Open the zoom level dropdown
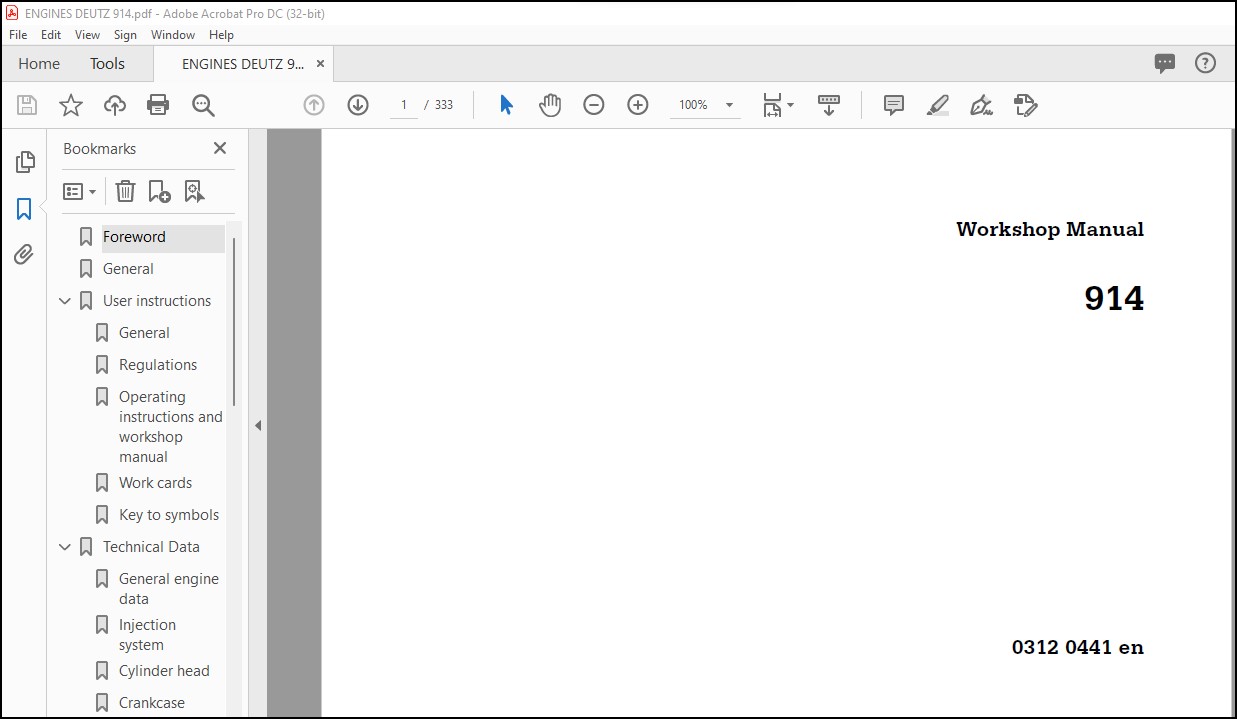This screenshot has height=719, width=1237. tap(729, 105)
